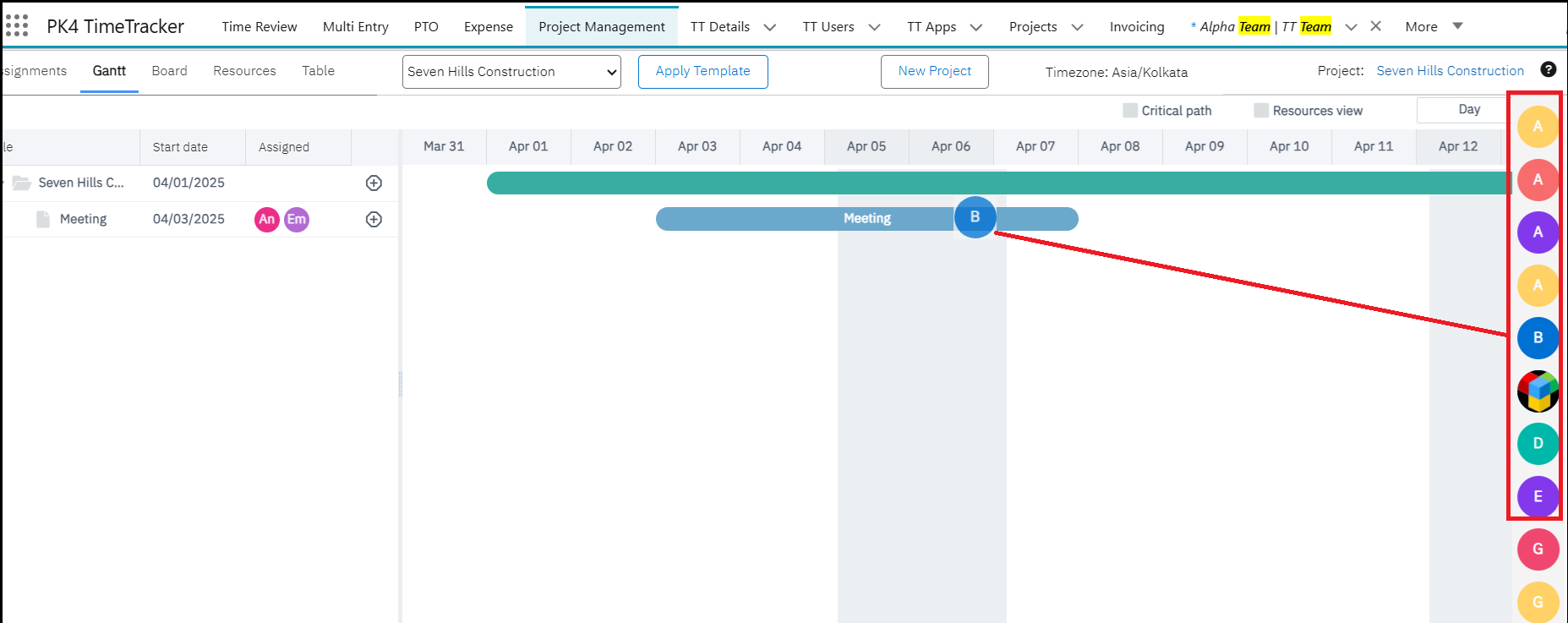Enable the Critical path checkbox
The image size is (1568, 623).
point(1130,110)
